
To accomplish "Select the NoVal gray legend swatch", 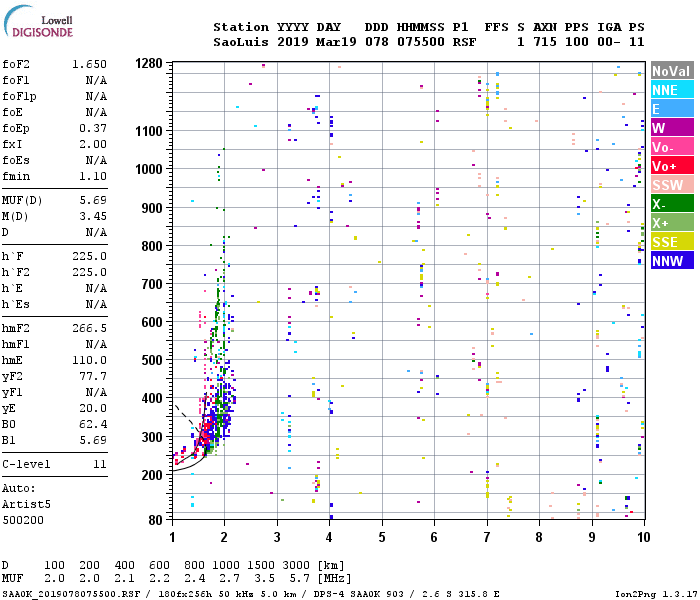I will point(670,71).
